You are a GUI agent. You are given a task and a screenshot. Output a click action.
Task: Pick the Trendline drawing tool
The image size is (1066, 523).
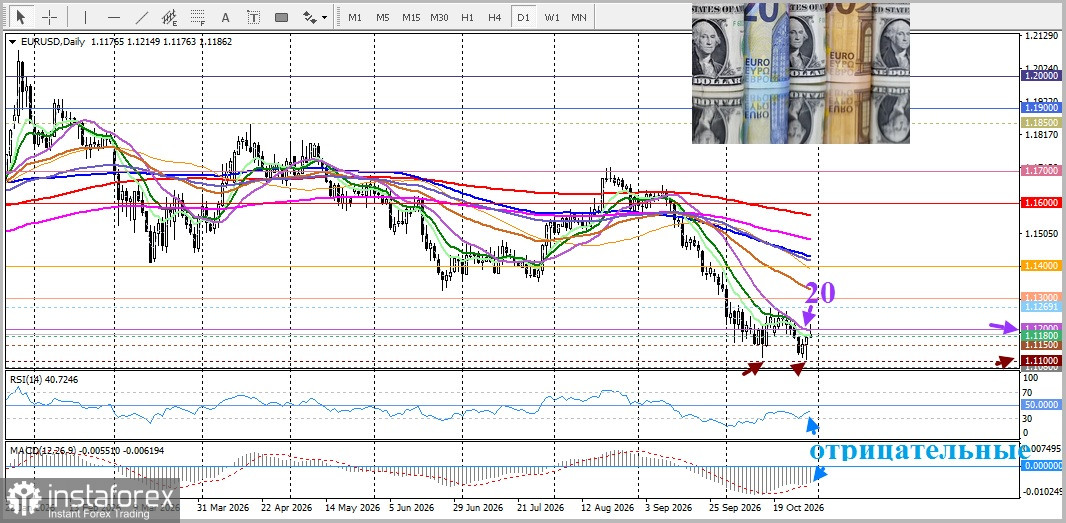coord(142,17)
